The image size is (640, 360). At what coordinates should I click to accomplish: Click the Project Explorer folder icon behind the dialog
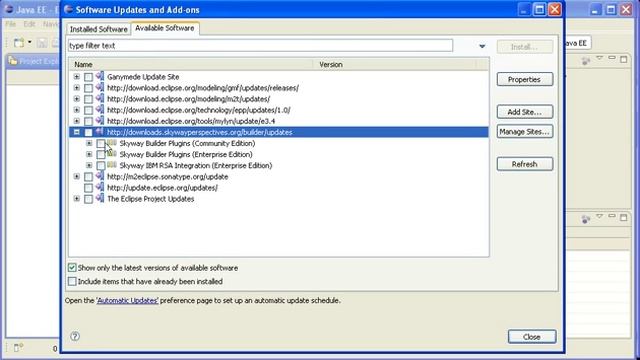pos(13,61)
